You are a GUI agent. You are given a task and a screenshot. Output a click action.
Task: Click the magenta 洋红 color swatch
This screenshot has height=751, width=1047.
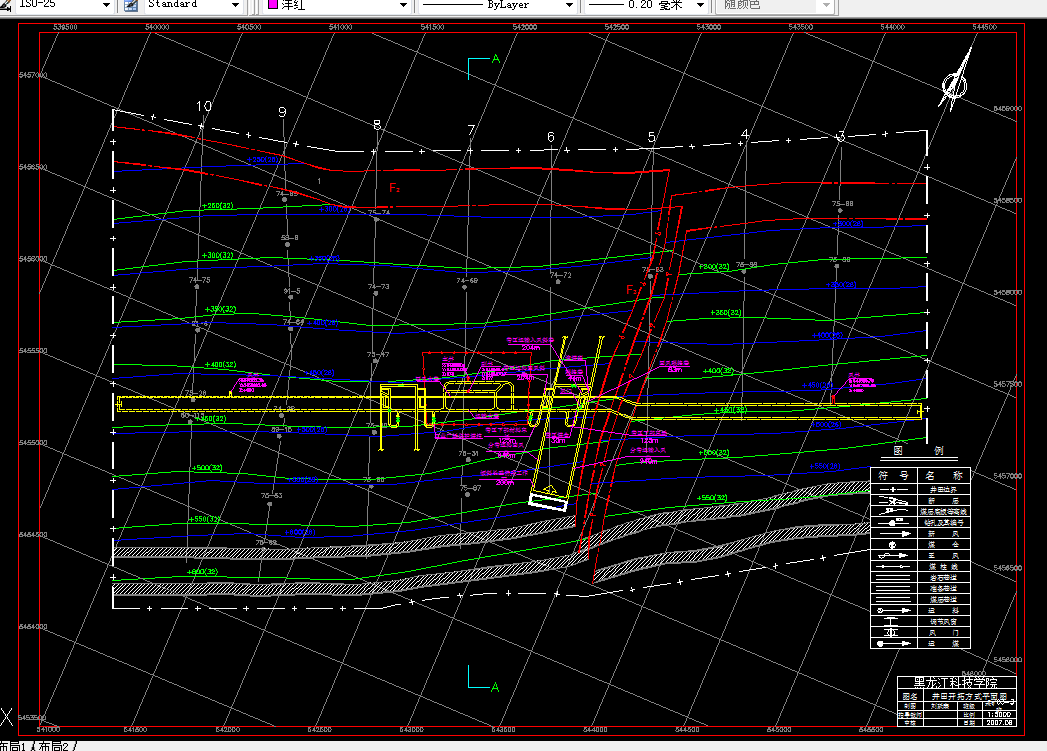(272, 5)
